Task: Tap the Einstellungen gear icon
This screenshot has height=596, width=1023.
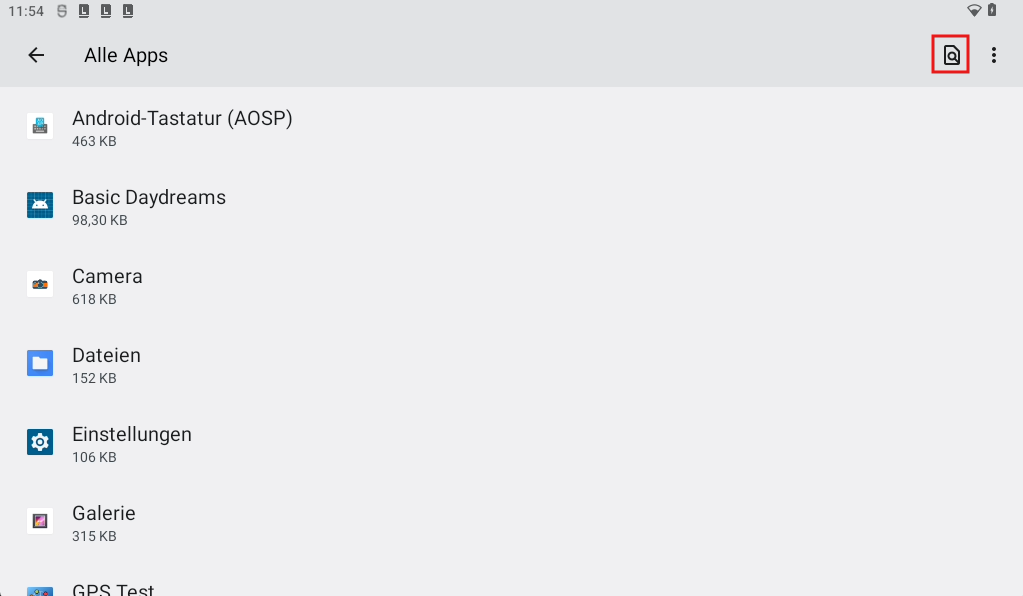Action: [40, 442]
